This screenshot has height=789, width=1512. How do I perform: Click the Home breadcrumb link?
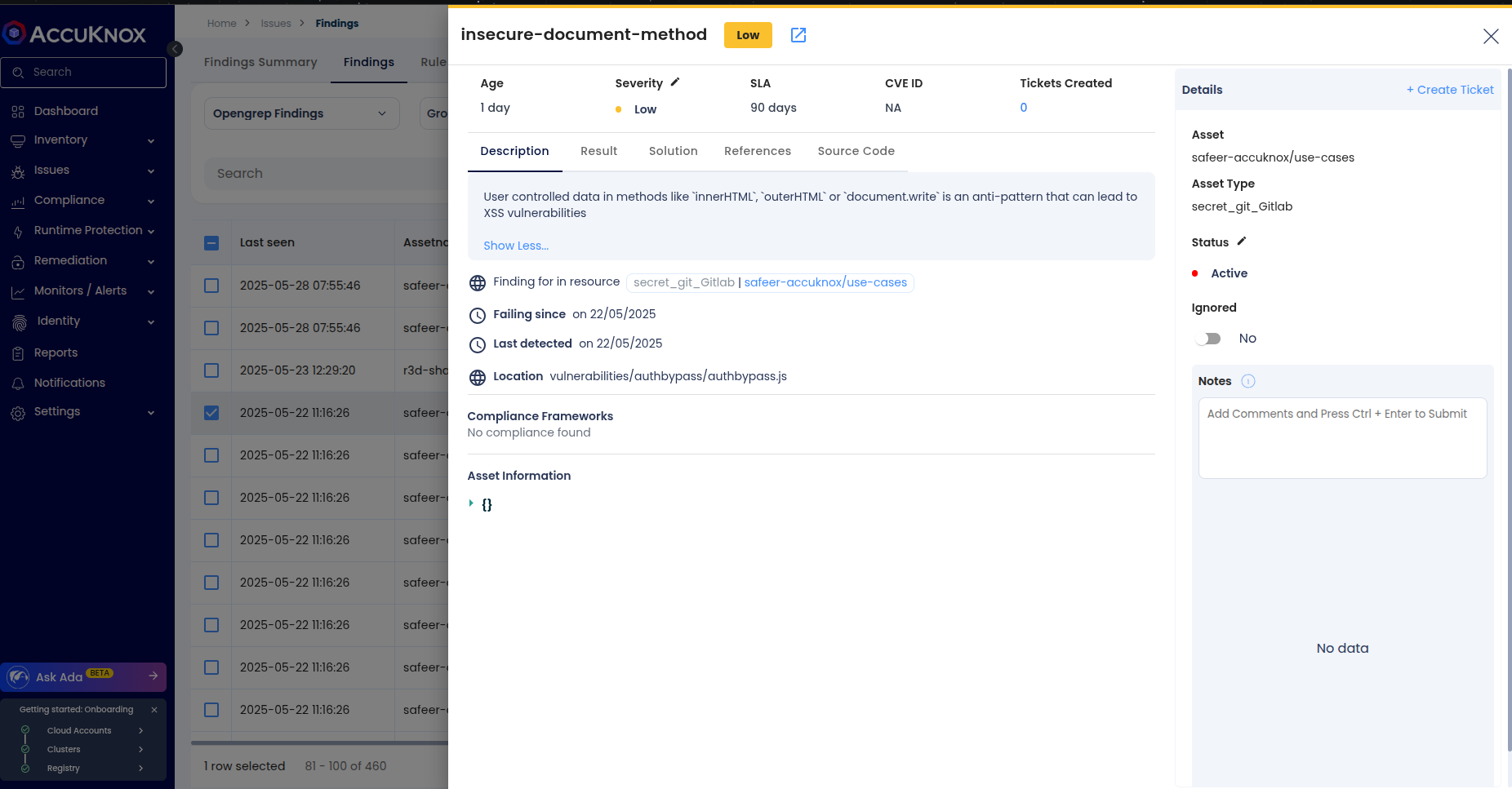[x=221, y=24]
